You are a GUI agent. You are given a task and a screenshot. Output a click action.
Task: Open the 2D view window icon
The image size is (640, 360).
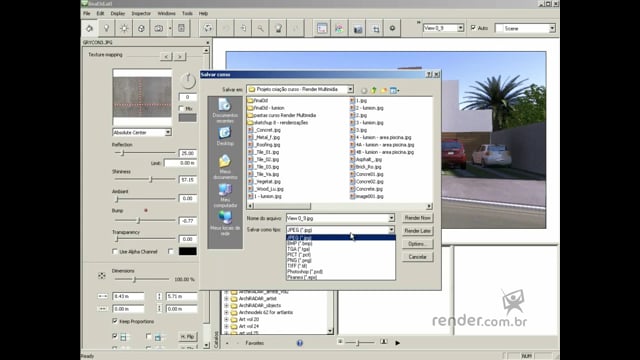pyautogui.click(x=322, y=28)
